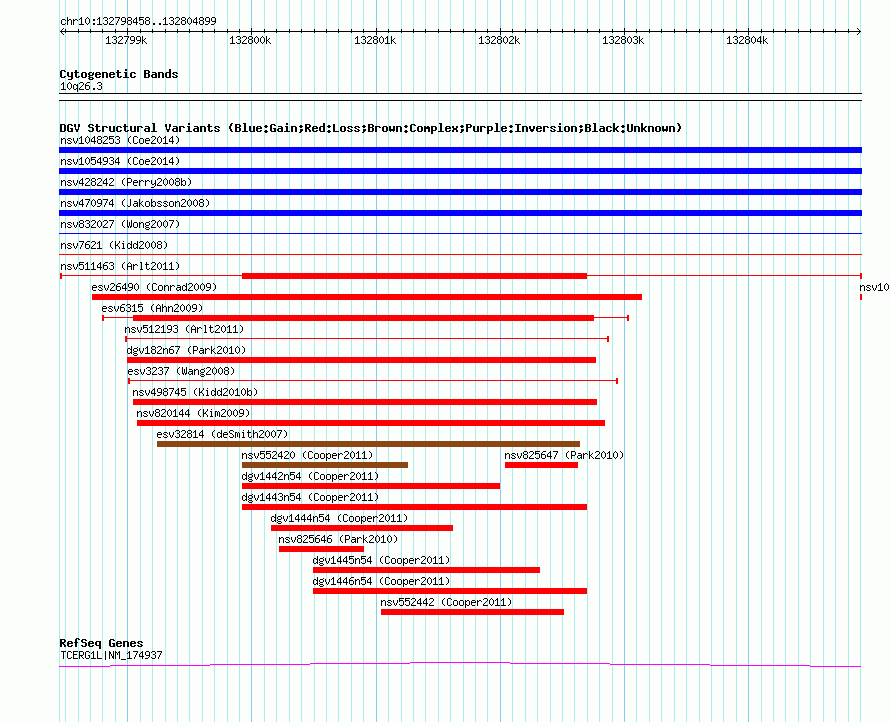The height and width of the screenshot is (722, 890).
Task: Select the nsv825647 (Park2010) variant label
Action: pyautogui.click(x=564, y=455)
